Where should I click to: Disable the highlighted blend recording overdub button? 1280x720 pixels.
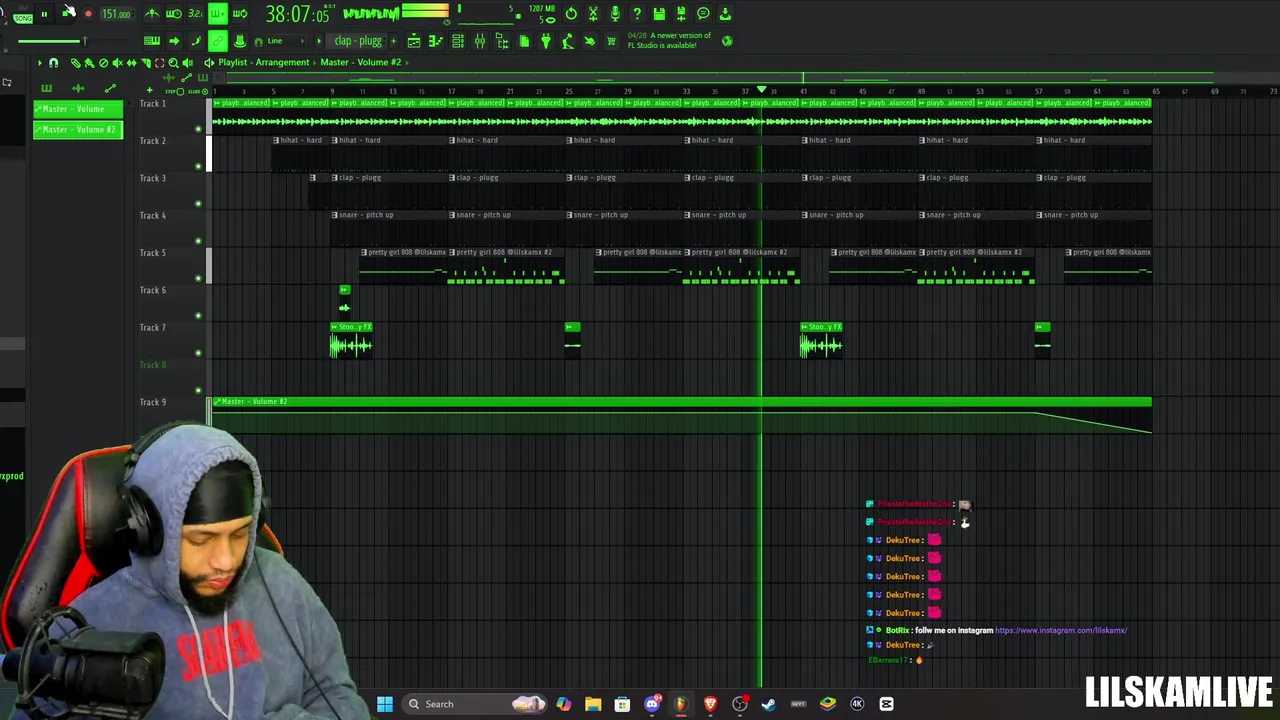coord(217,14)
